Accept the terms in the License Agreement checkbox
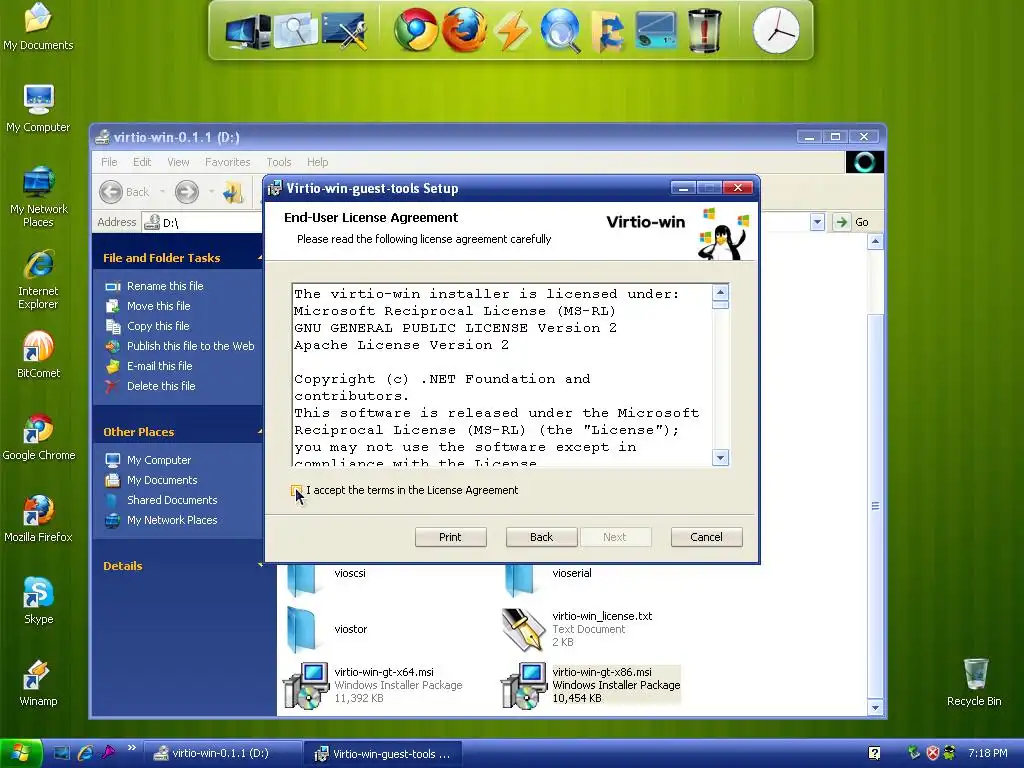The height and width of the screenshot is (768, 1024). [x=296, y=490]
